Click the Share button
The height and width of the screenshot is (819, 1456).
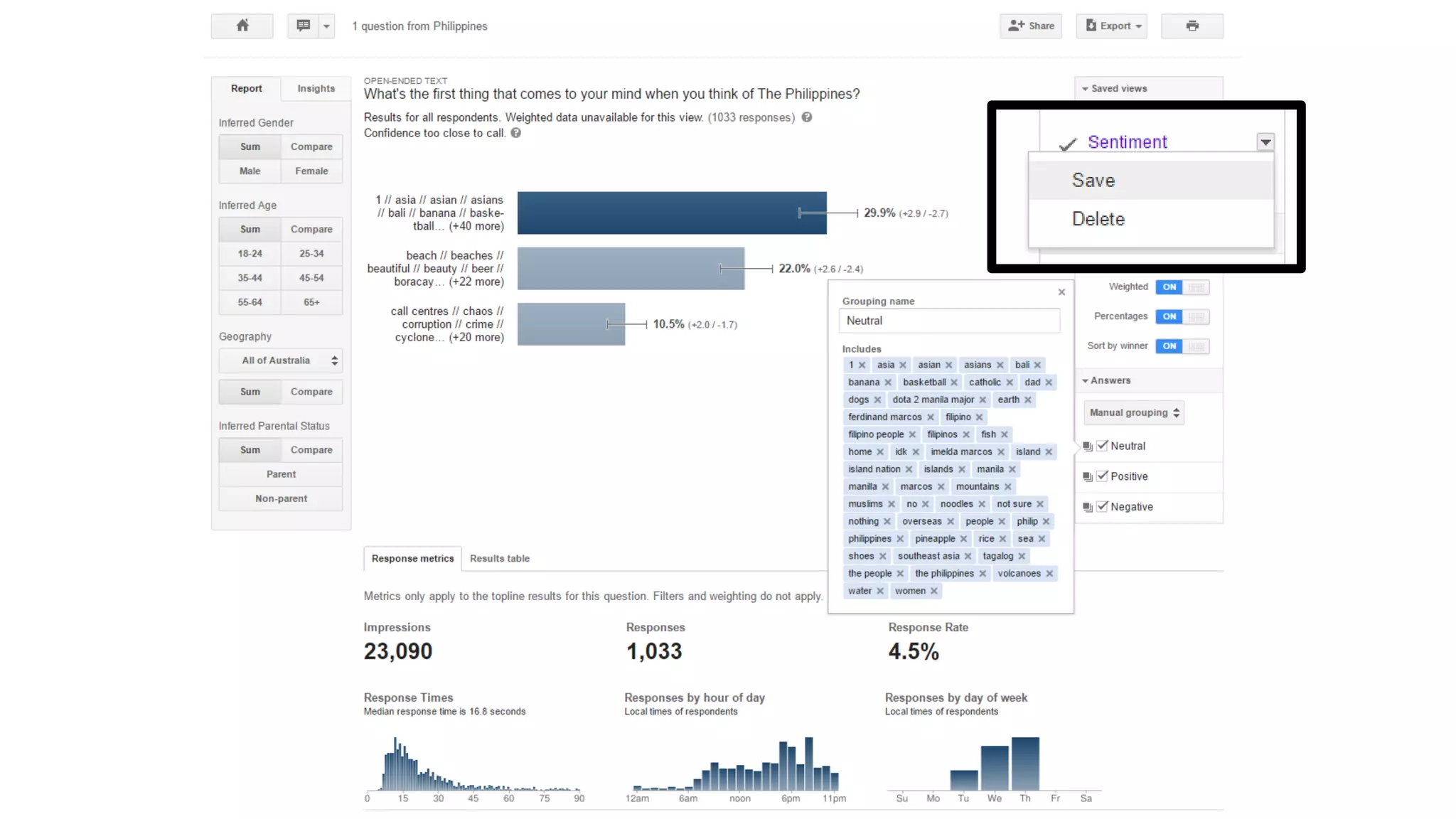tap(1031, 26)
